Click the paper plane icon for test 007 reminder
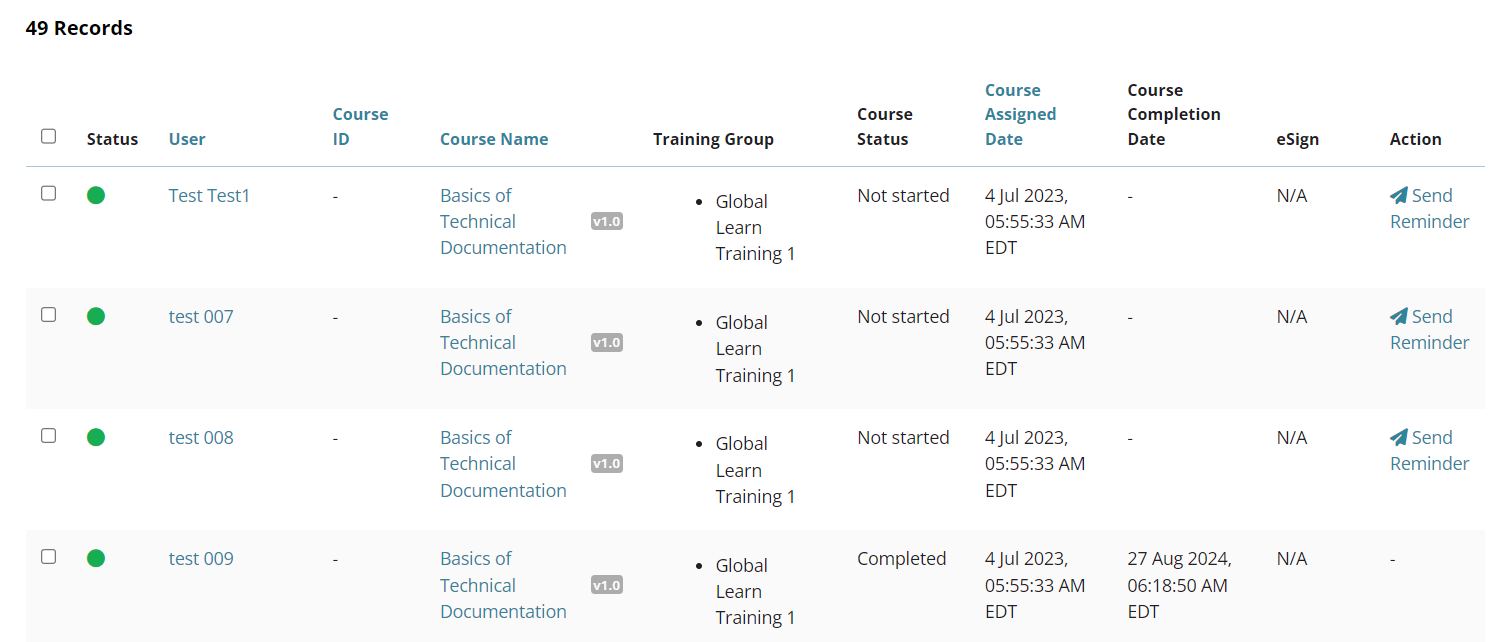Viewport: 1509px width, 642px height. (x=1399, y=316)
